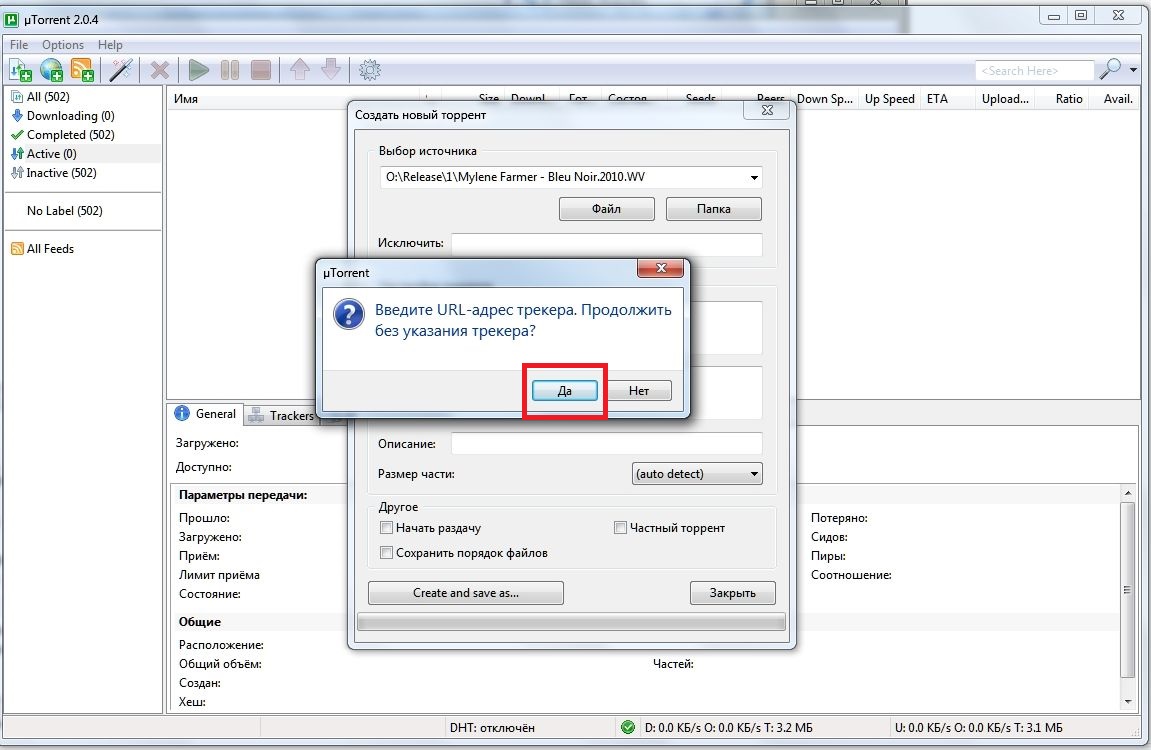This screenshot has height=750, width=1151.
Task: Close the Создать новый торрент dialog
Action: 767,110
